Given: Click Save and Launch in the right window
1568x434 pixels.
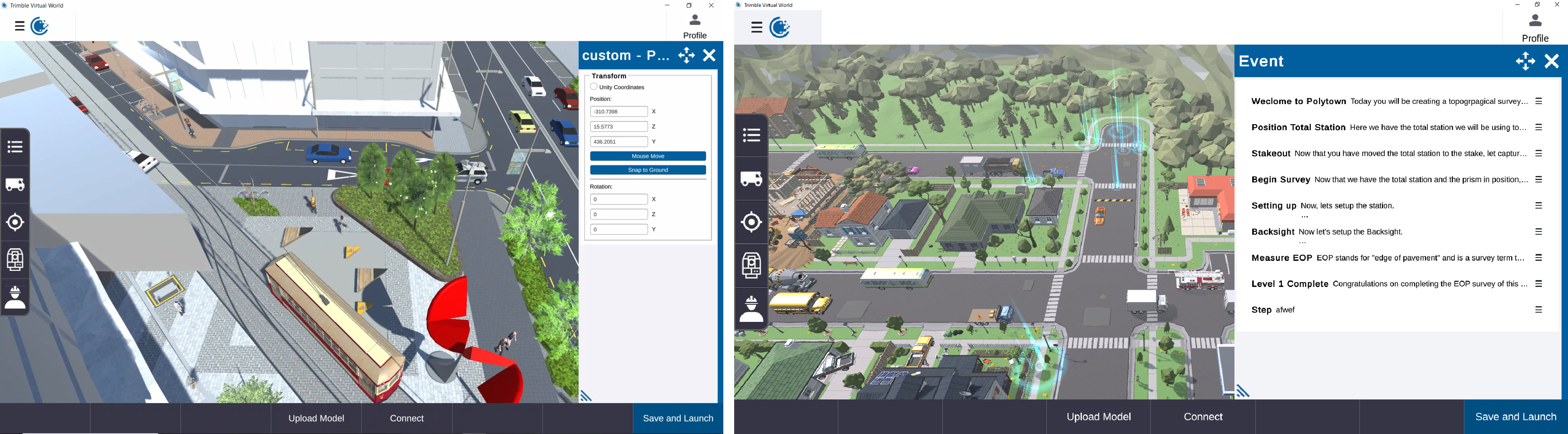Looking at the screenshot, I should [x=1515, y=417].
